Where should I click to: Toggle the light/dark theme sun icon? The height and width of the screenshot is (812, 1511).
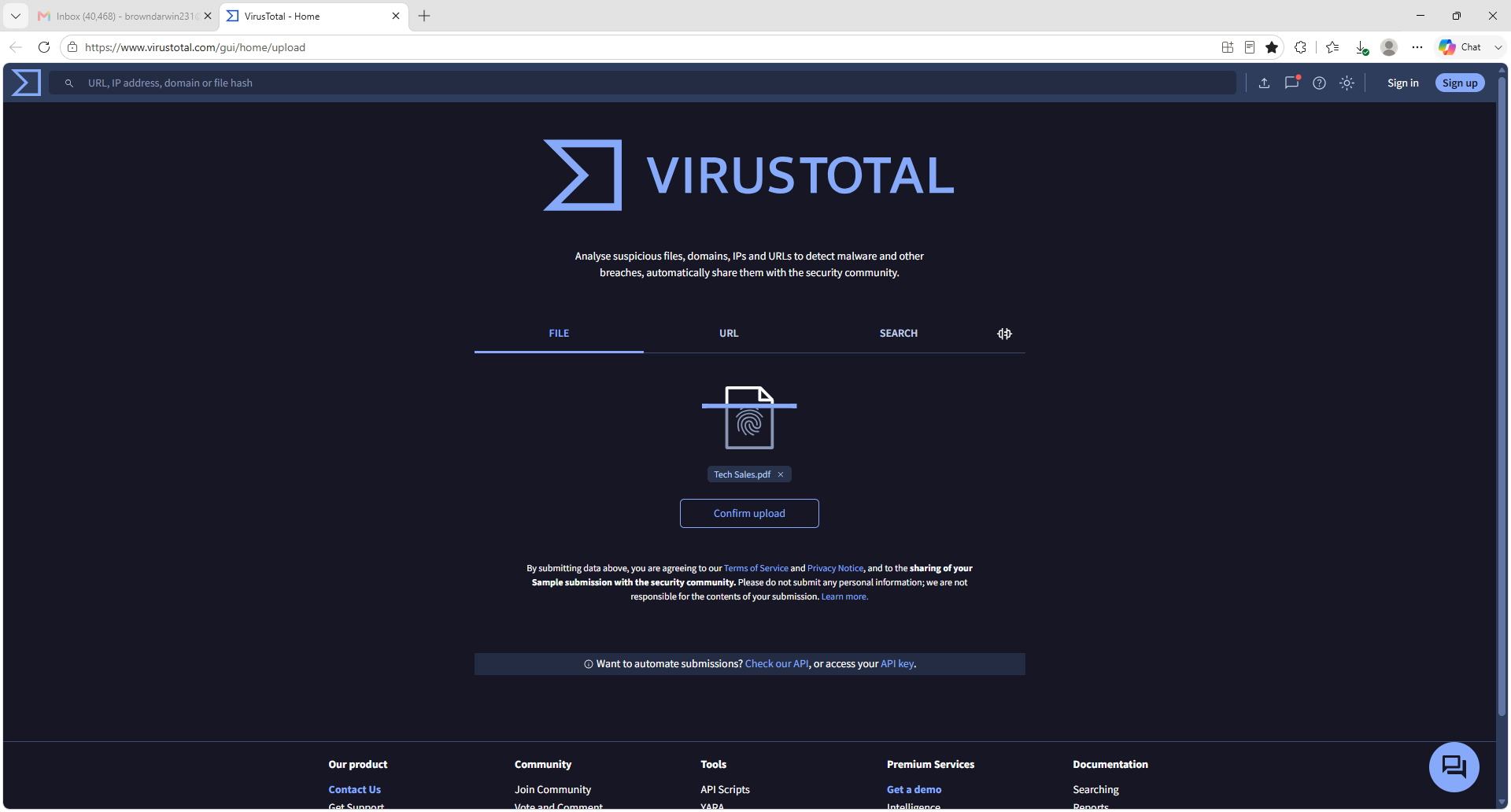click(1347, 83)
